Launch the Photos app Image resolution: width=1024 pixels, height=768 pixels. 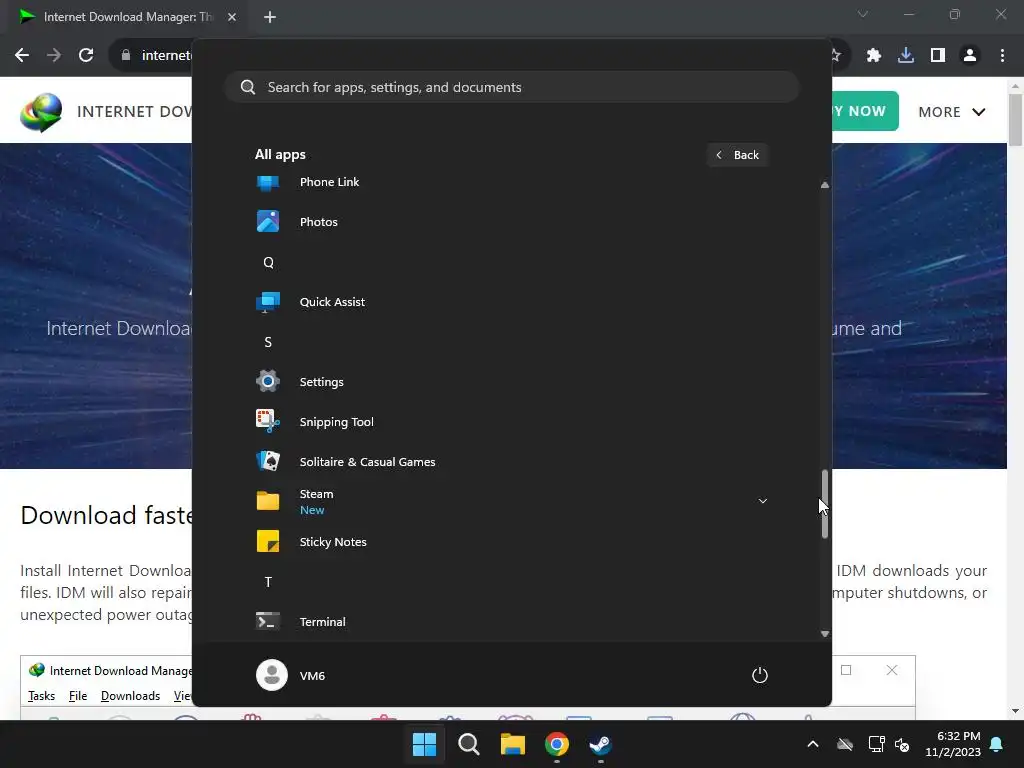point(511,222)
